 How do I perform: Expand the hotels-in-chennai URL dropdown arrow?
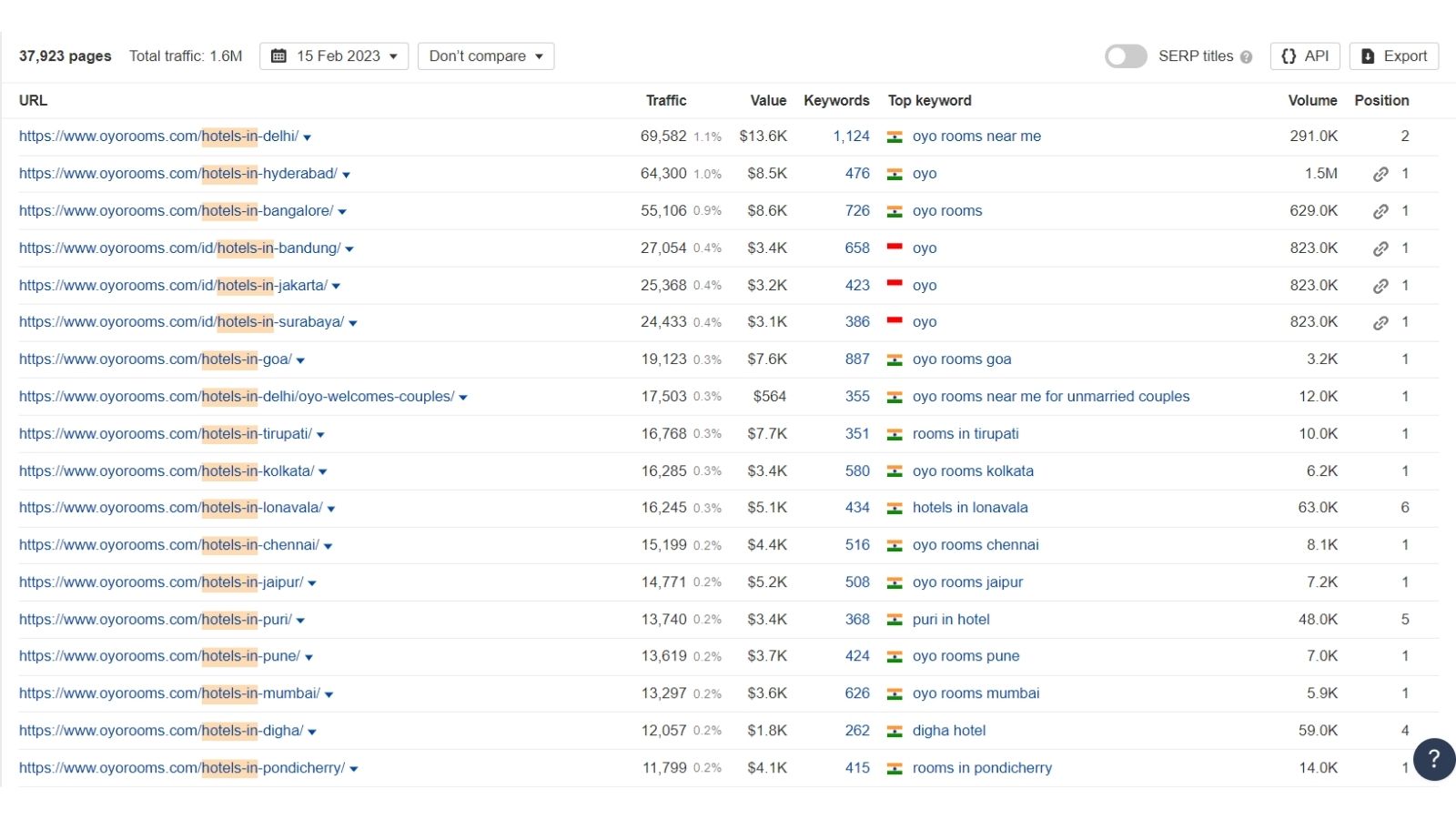pyautogui.click(x=328, y=546)
